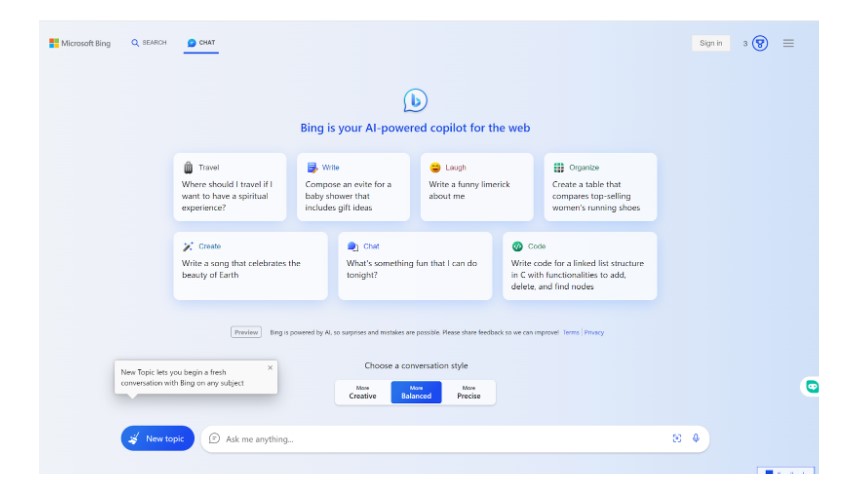Click the Laugh emoji icon
The height and width of the screenshot is (495, 853).
[435, 168]
